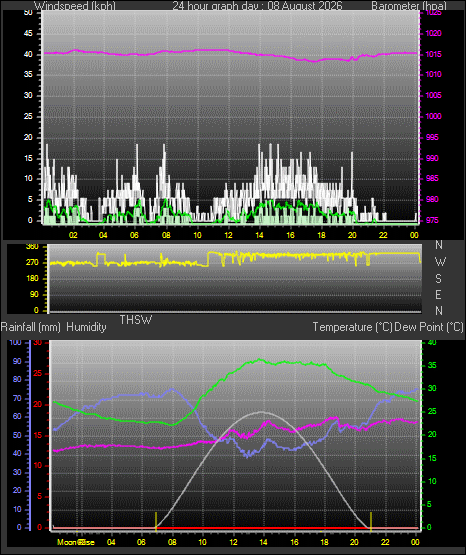Click the sunset yellow marker line
Screen dimensions: 466x555
(371, 521)
